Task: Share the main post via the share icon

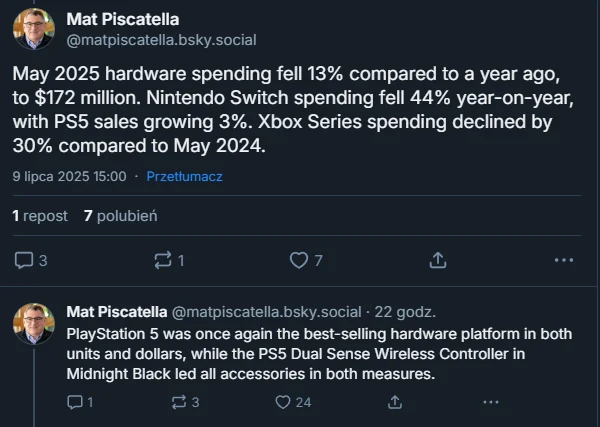Action: (437, 260)
